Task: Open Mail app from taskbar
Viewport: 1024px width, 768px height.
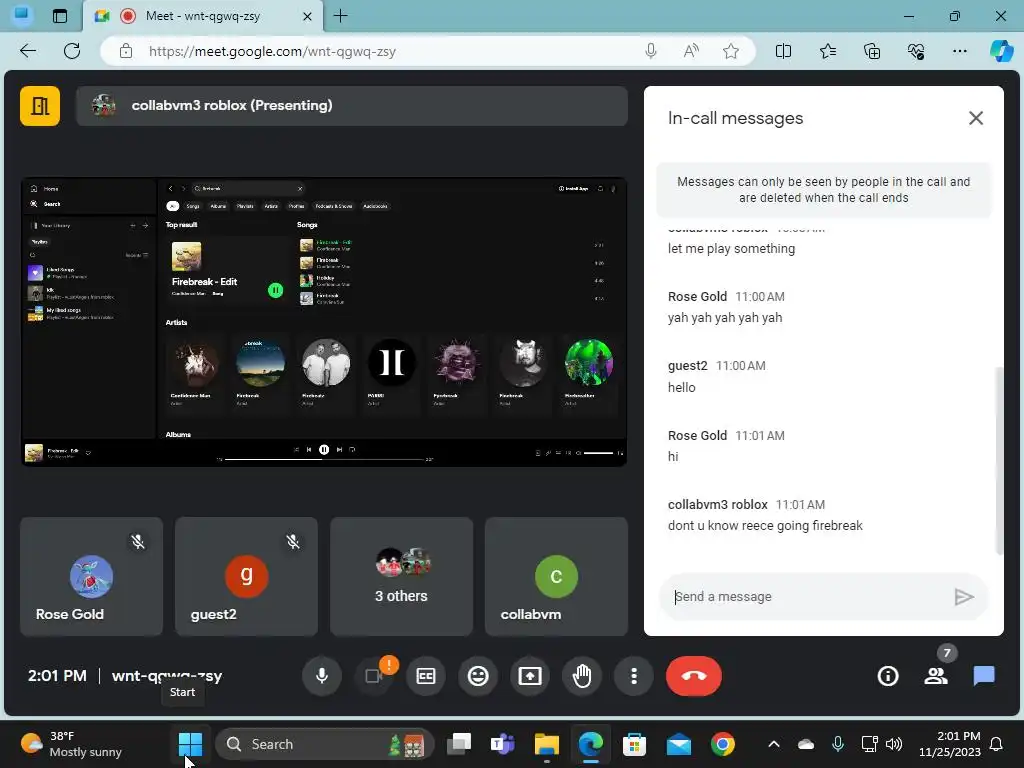Action: (679, 744)
